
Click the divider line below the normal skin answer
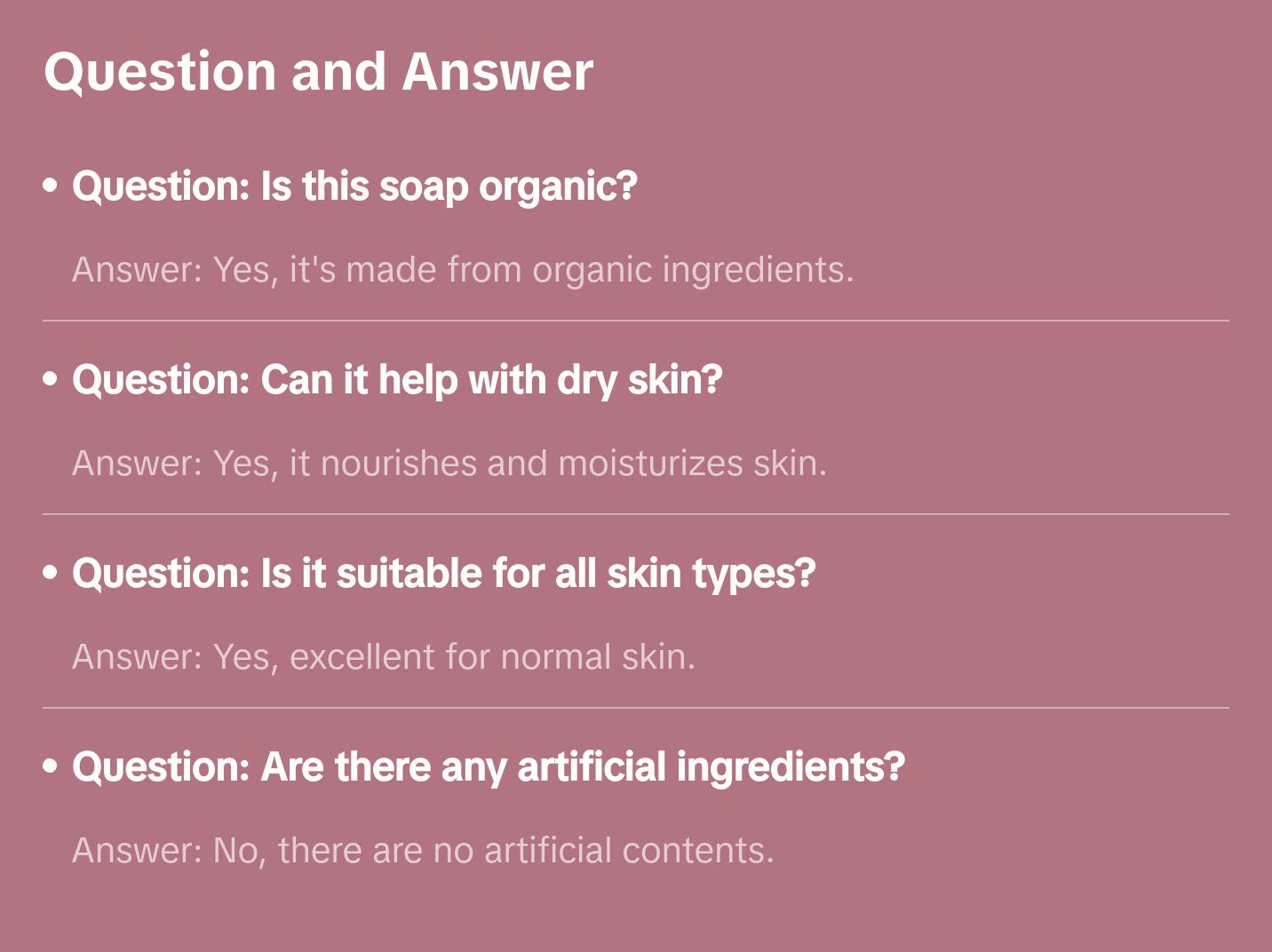636,708
